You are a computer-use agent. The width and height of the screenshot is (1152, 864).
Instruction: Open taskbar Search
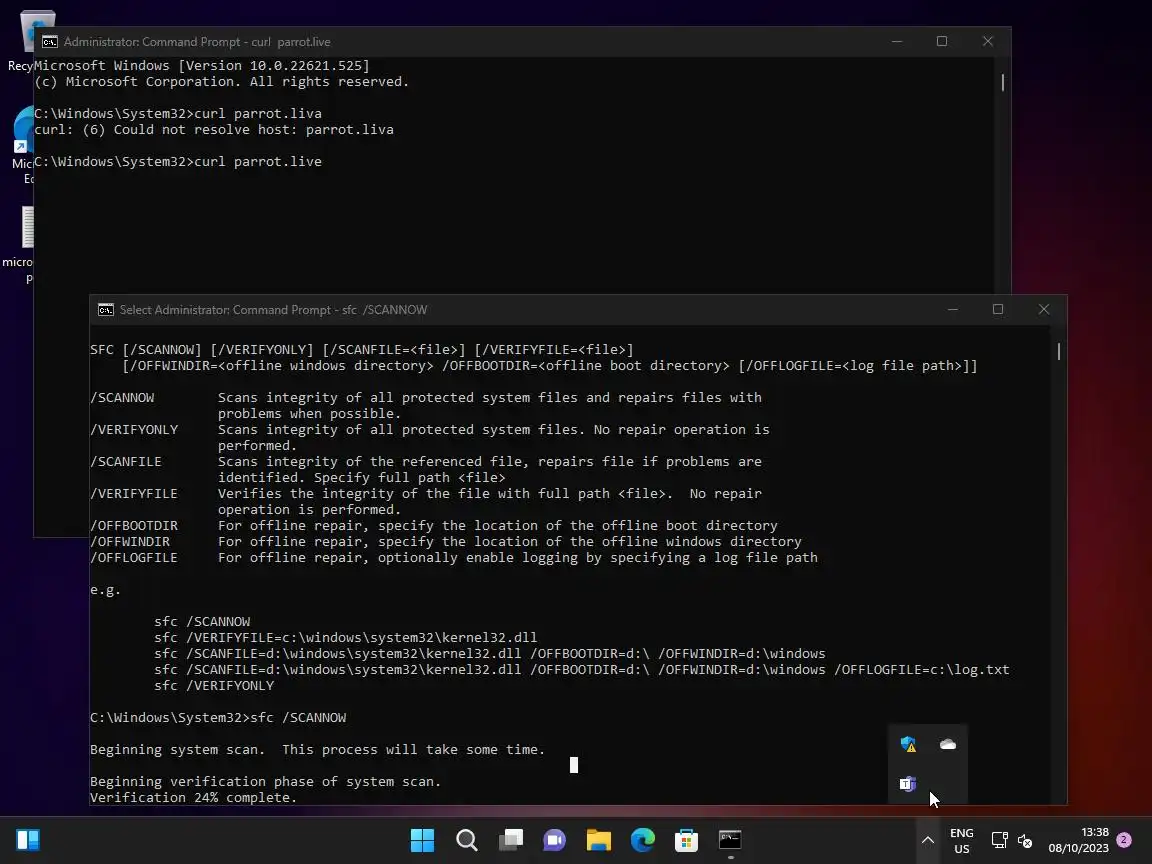(x=467, y=840)
